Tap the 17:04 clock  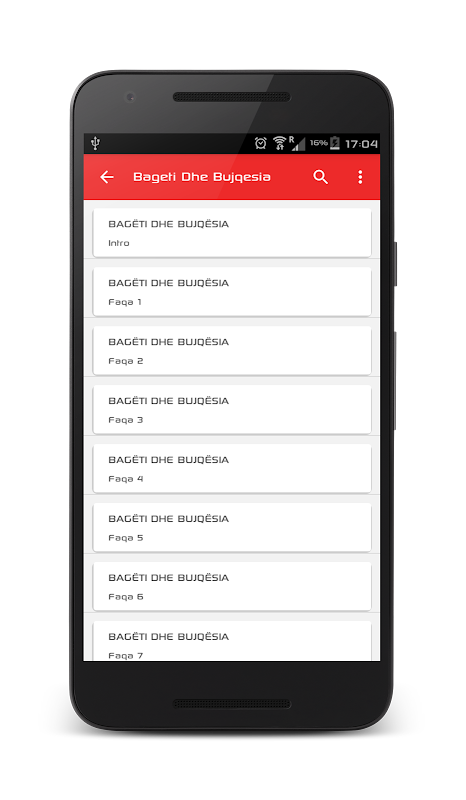click(361, 144)
